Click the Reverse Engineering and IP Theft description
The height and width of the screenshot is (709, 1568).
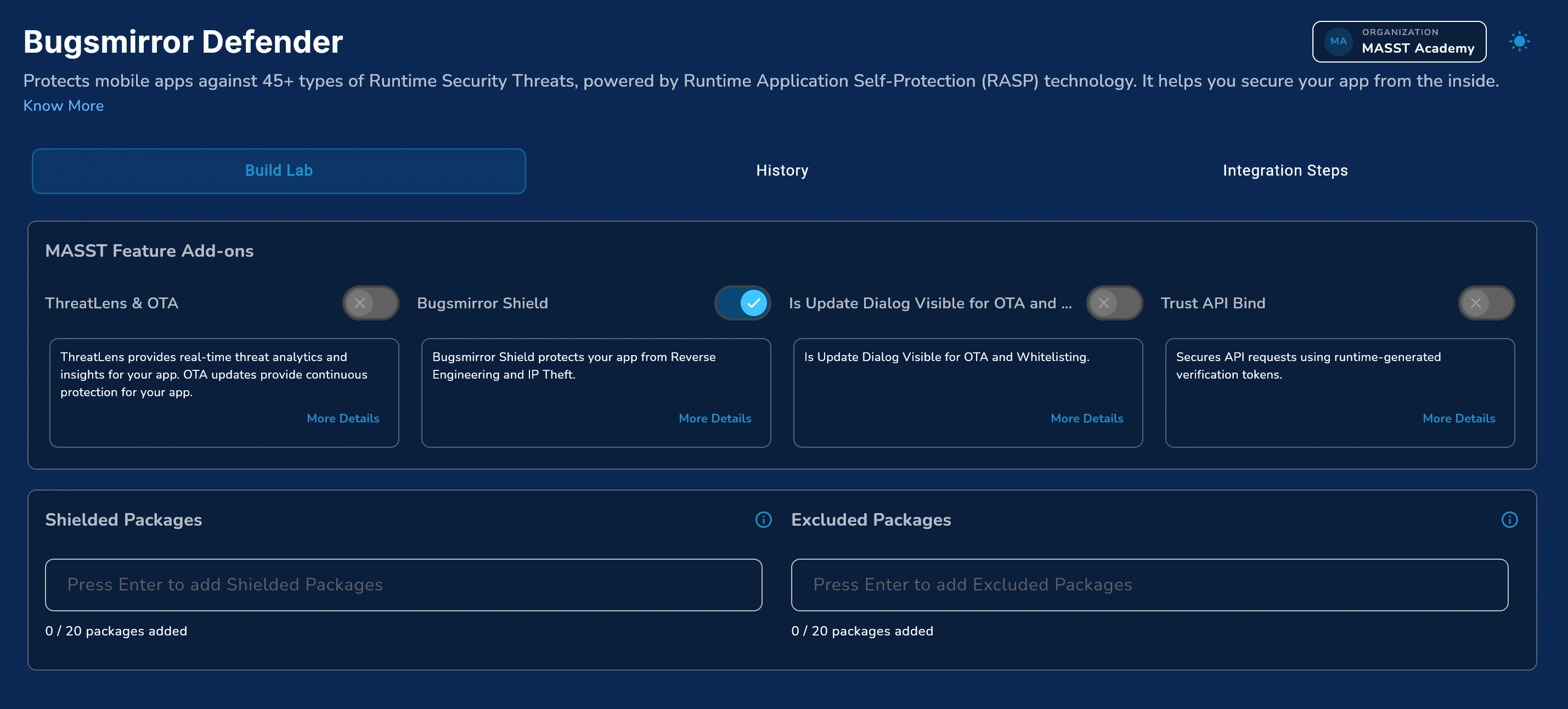574,366
